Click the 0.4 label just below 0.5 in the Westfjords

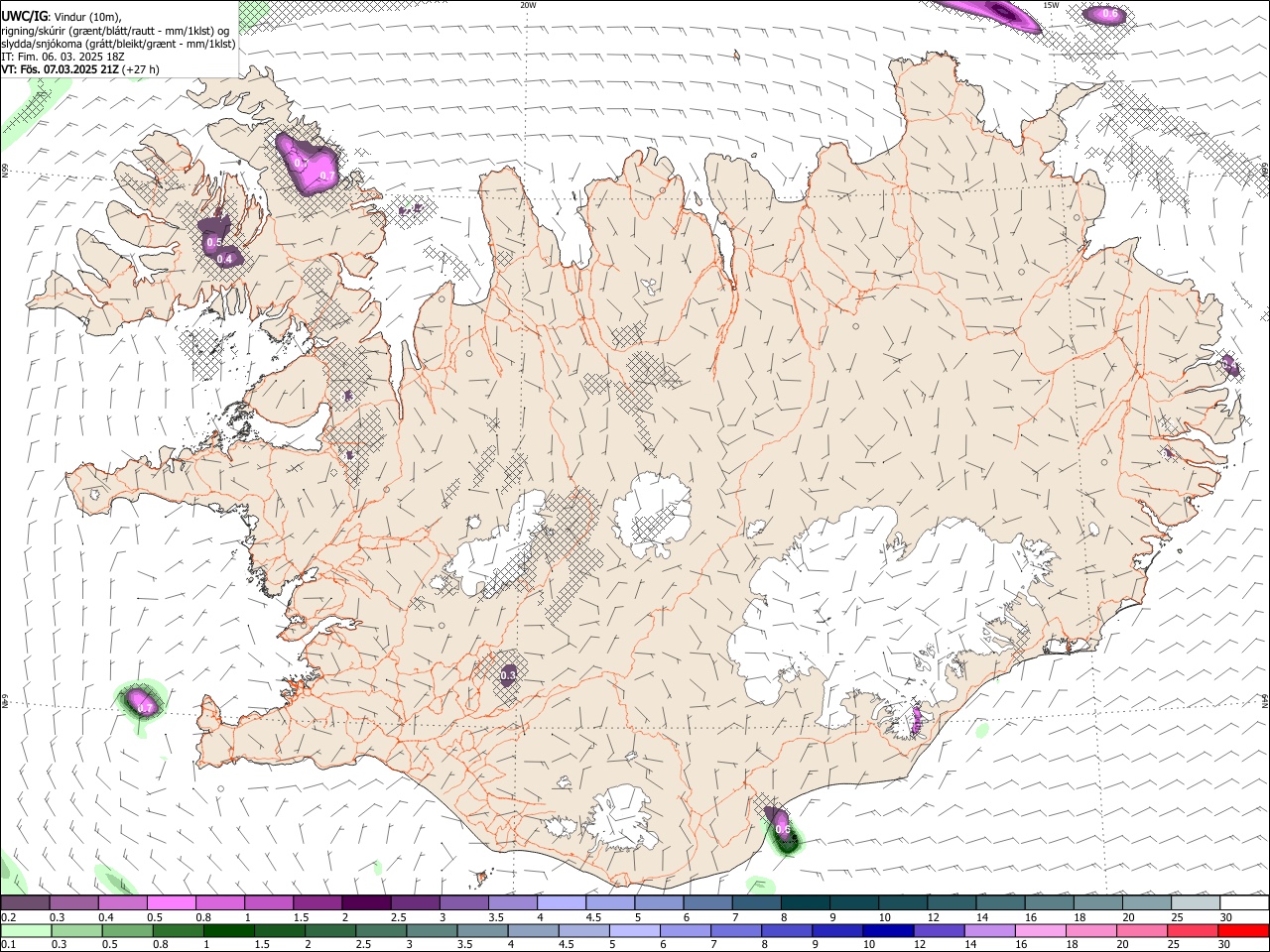(224, 259)
